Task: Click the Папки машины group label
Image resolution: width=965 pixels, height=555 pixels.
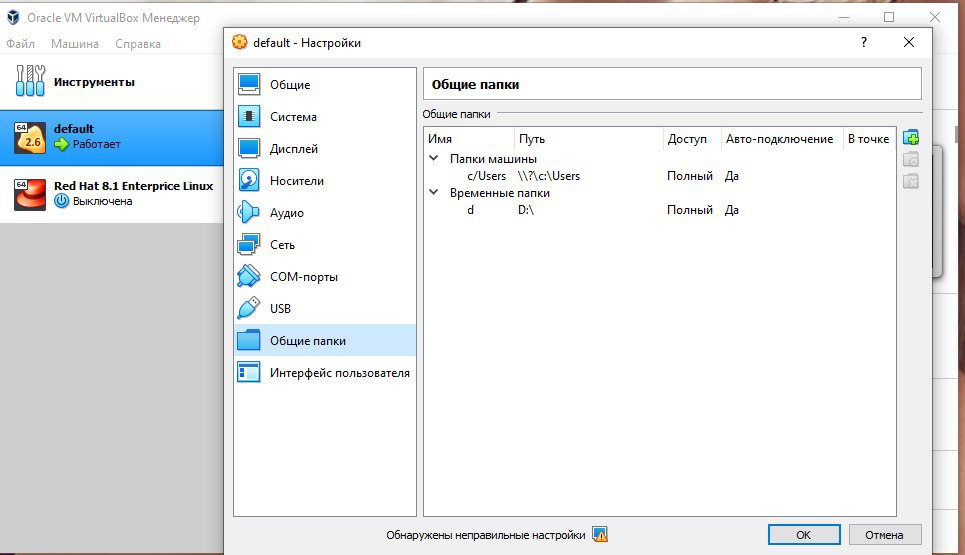Action: click(x=493, y=159)
